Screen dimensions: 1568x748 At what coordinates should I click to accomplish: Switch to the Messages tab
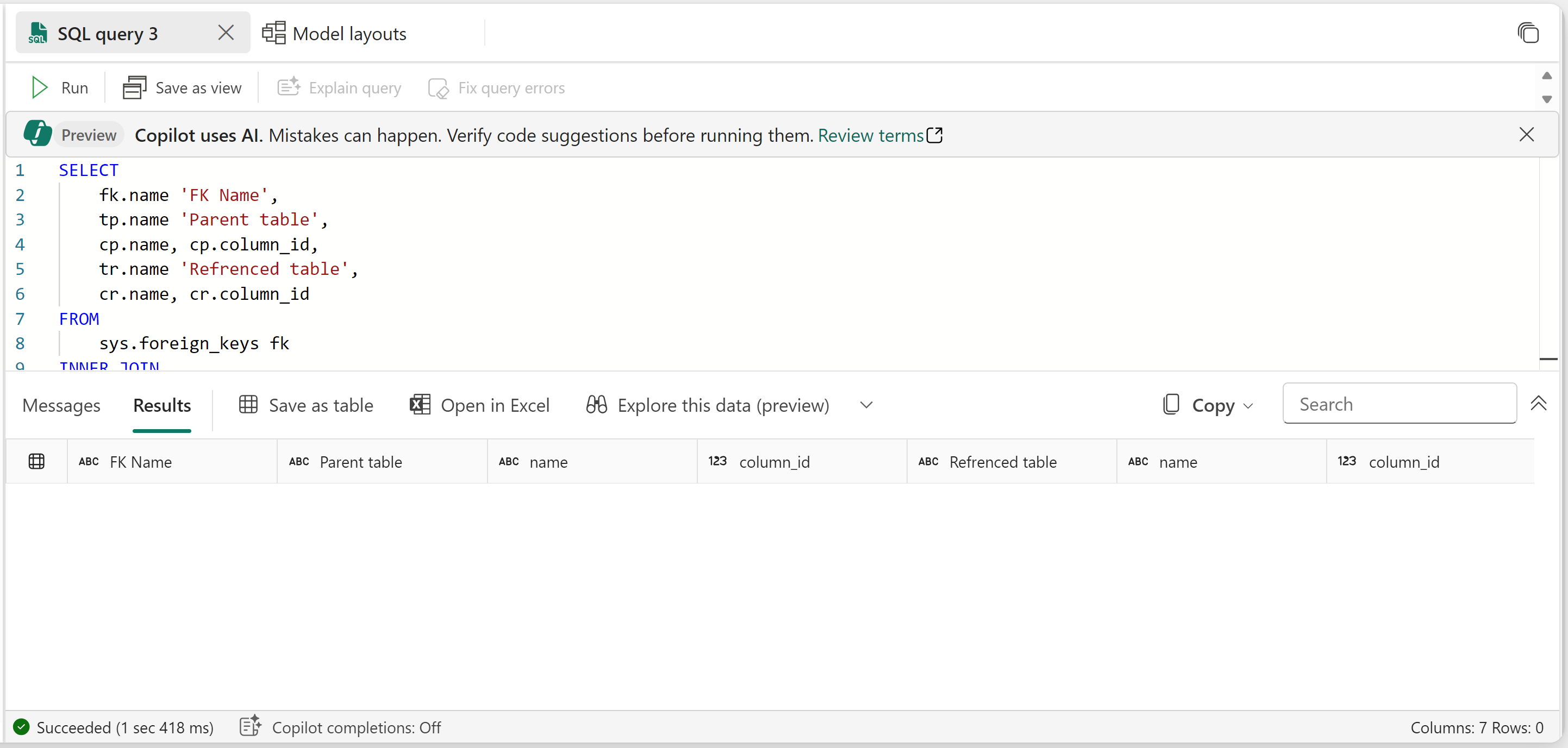coord(61,405)
